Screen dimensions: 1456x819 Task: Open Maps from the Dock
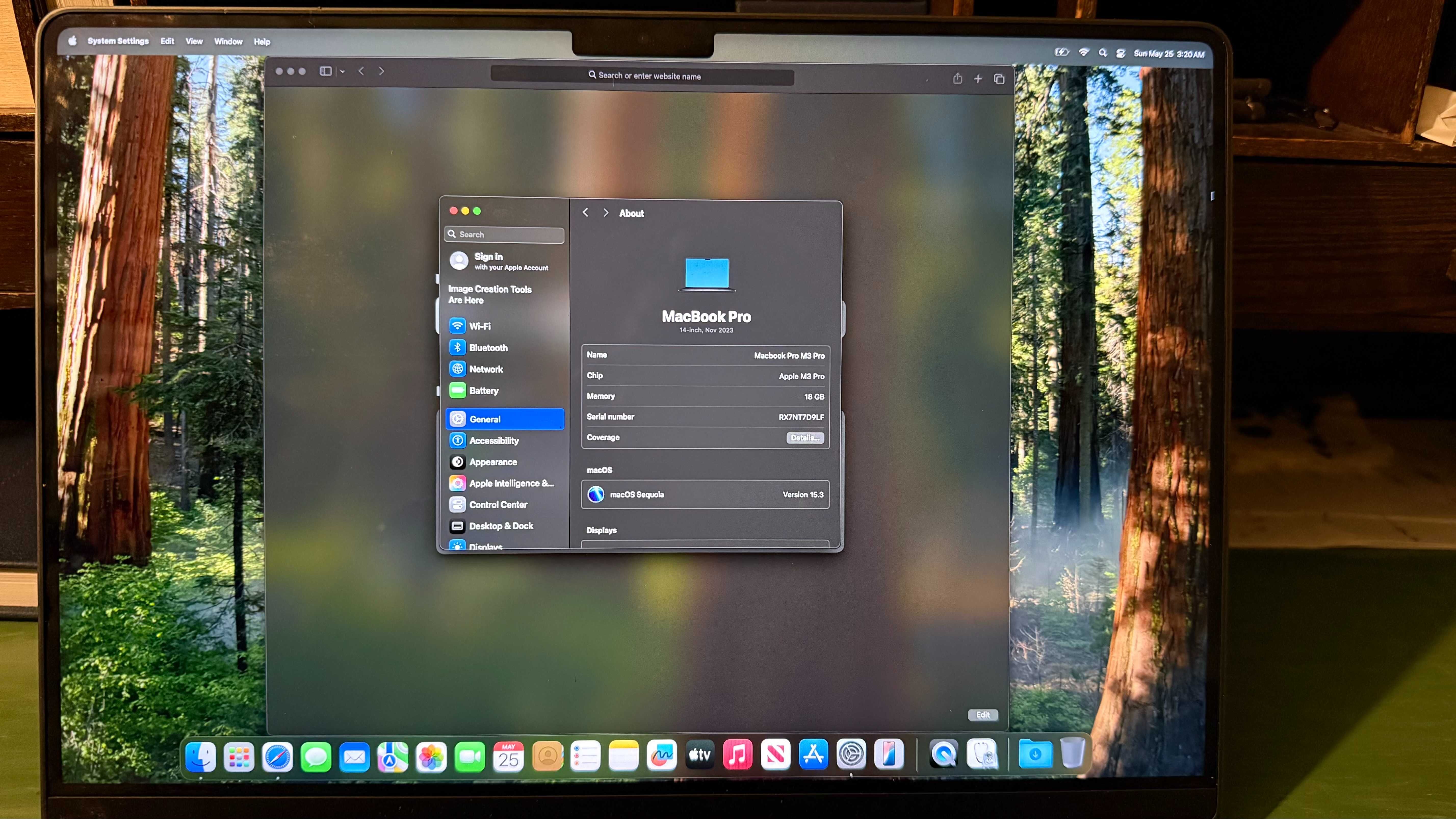393,756
